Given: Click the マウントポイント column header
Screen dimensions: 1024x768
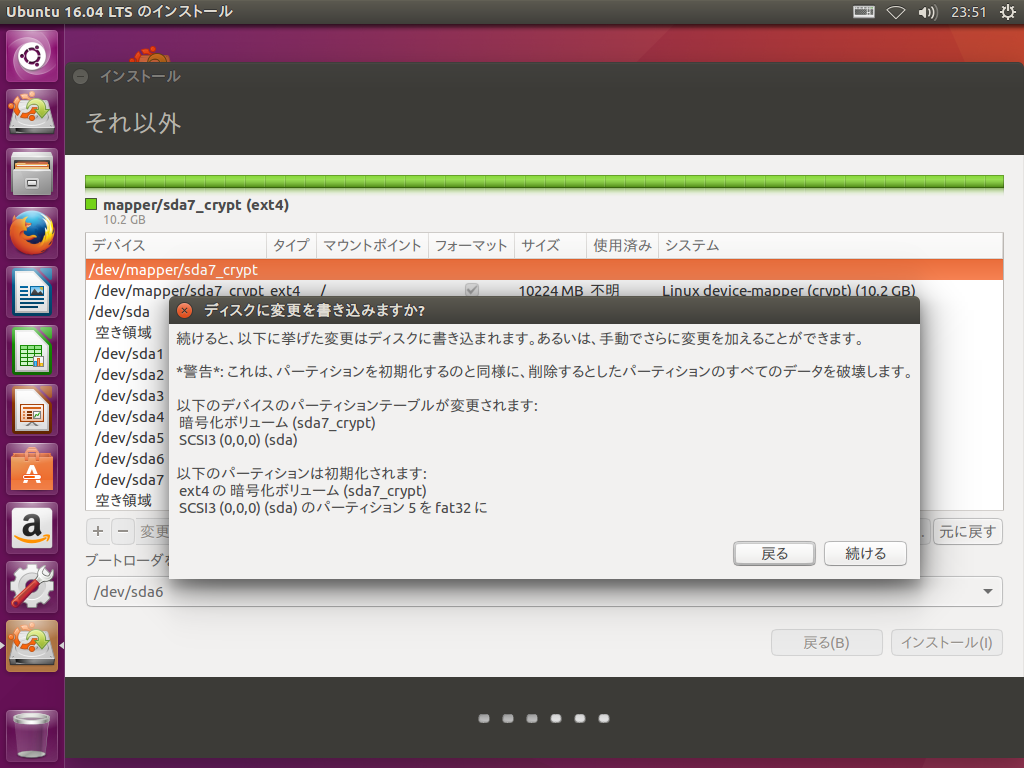Looking at the screenshot, I should click(372, 246).
